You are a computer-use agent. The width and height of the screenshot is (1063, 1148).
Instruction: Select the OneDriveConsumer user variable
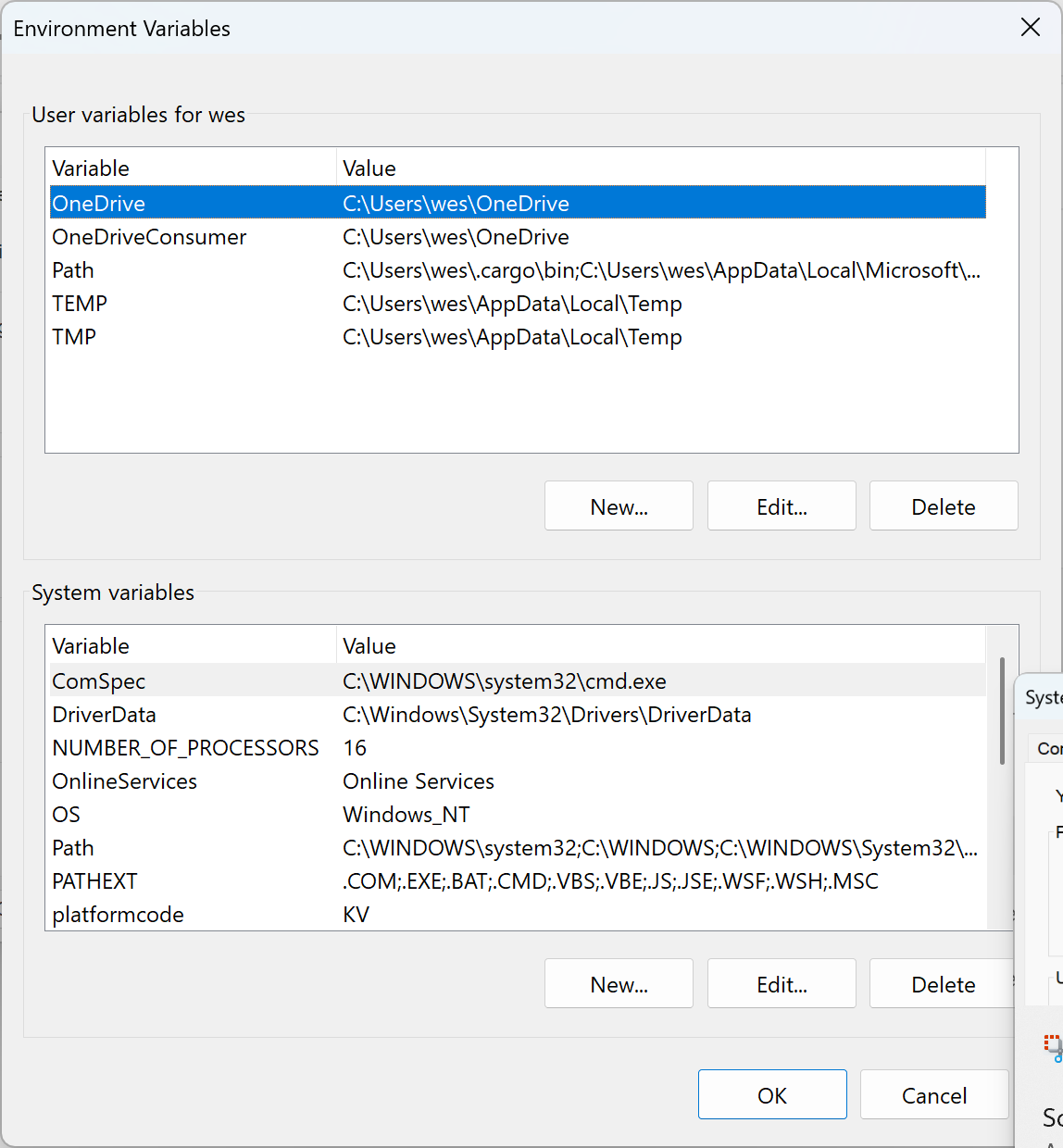(518, 236)
